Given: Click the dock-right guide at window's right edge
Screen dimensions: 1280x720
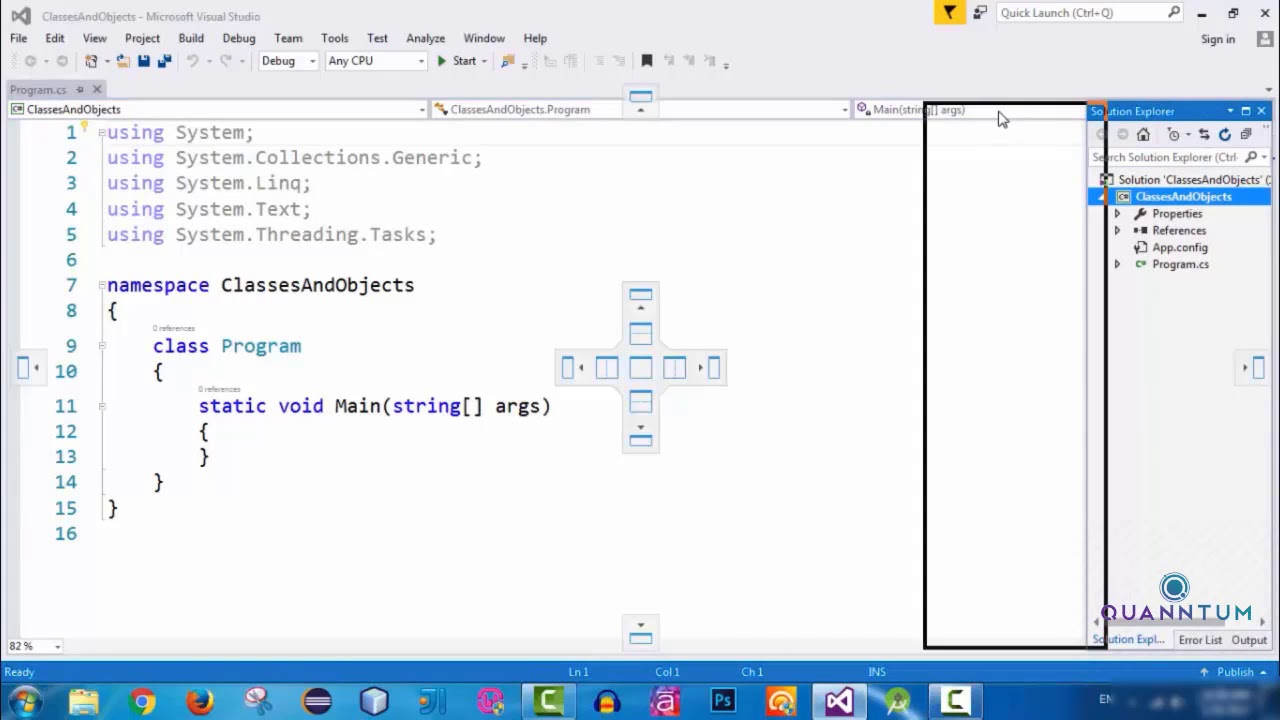Looking at the screenshot, I should (x=1252, y=368).
